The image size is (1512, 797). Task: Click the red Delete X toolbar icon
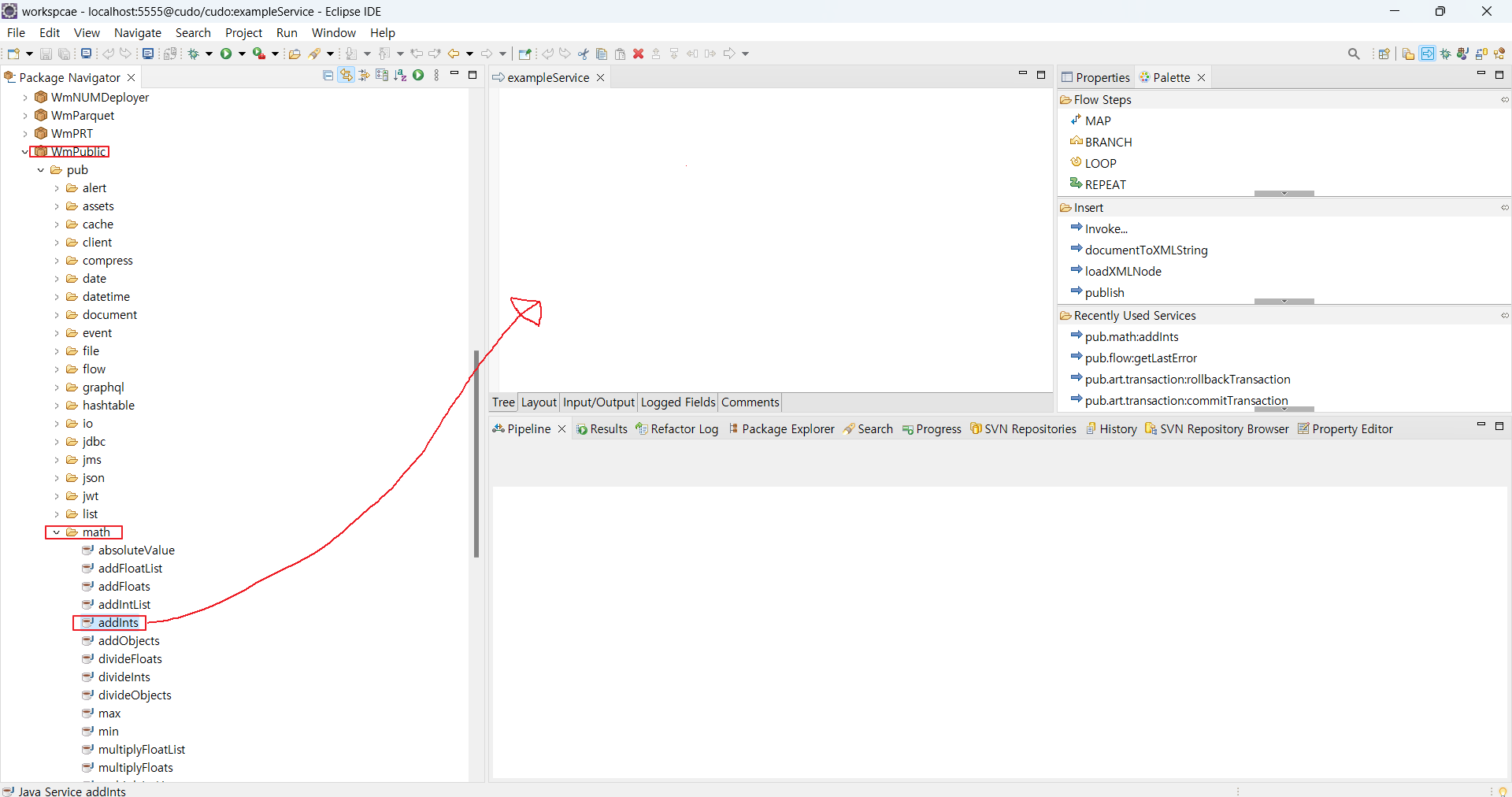pyautogui.click(x=639, y=54)
